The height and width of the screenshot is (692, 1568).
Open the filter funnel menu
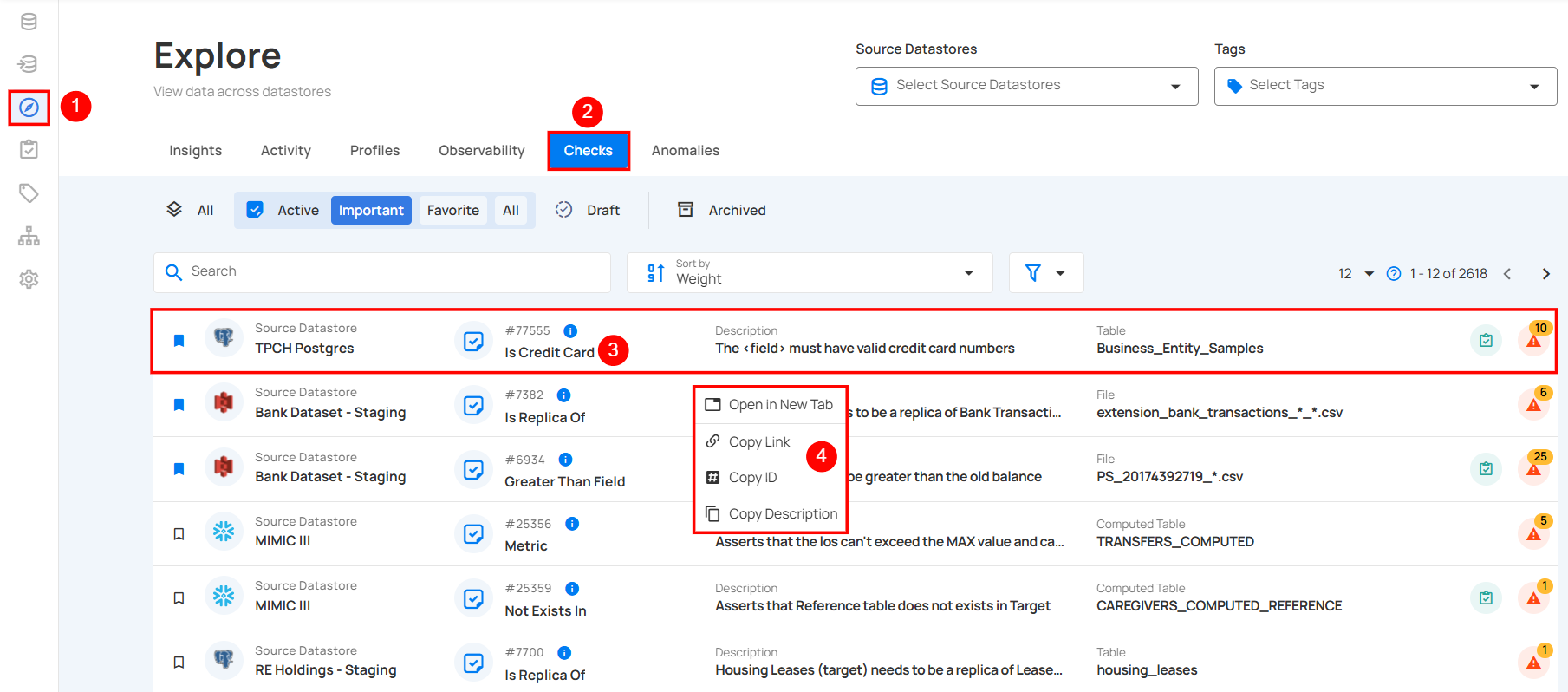click(1045, 273)
